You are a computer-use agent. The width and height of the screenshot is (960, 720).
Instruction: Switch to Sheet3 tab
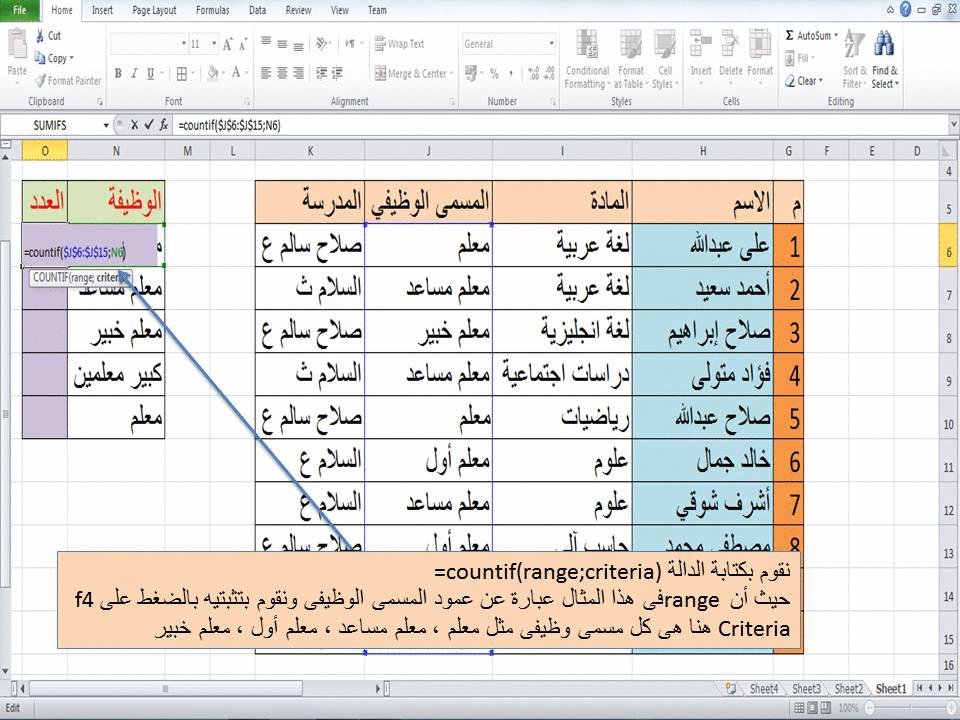pyautogui.click(x=806, y=689)
